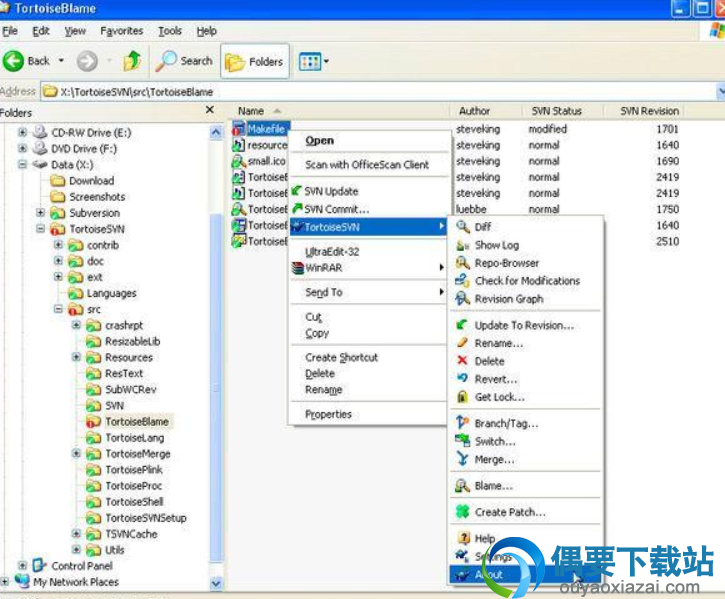
Task: Click the SVN Update arrow icon
Action: [297, 191]
